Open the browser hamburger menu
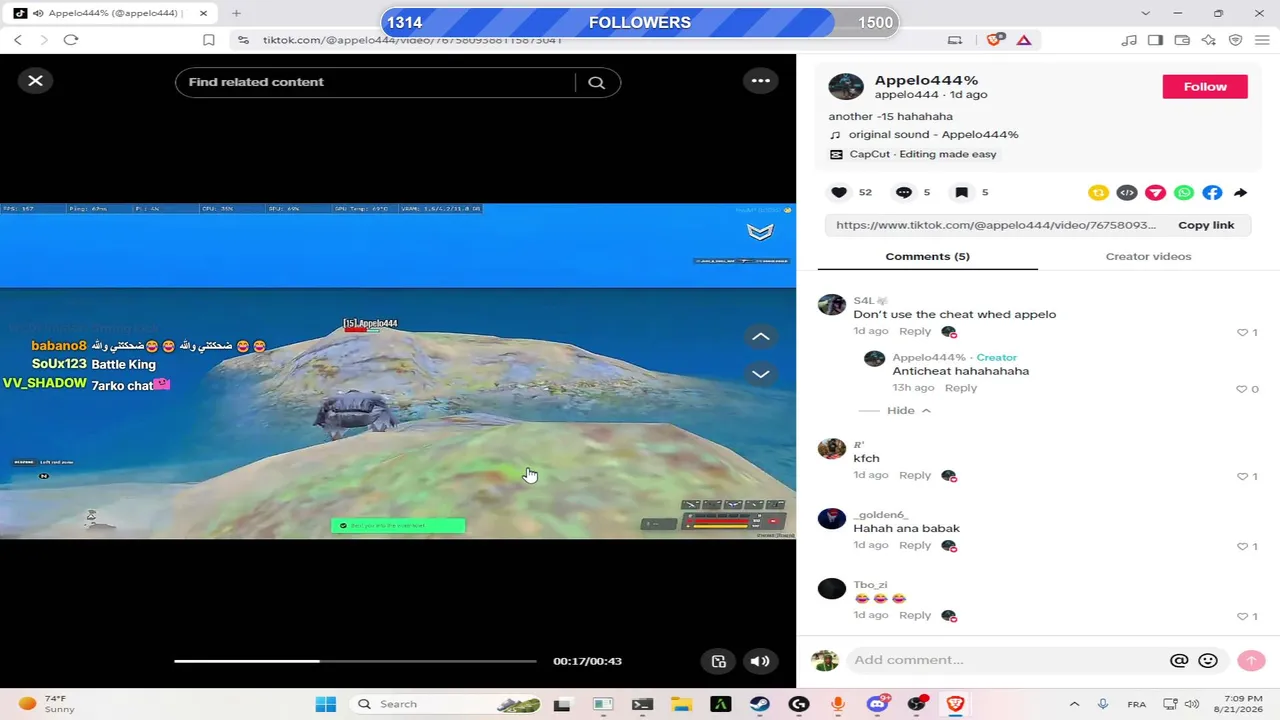 point(1262,40)
